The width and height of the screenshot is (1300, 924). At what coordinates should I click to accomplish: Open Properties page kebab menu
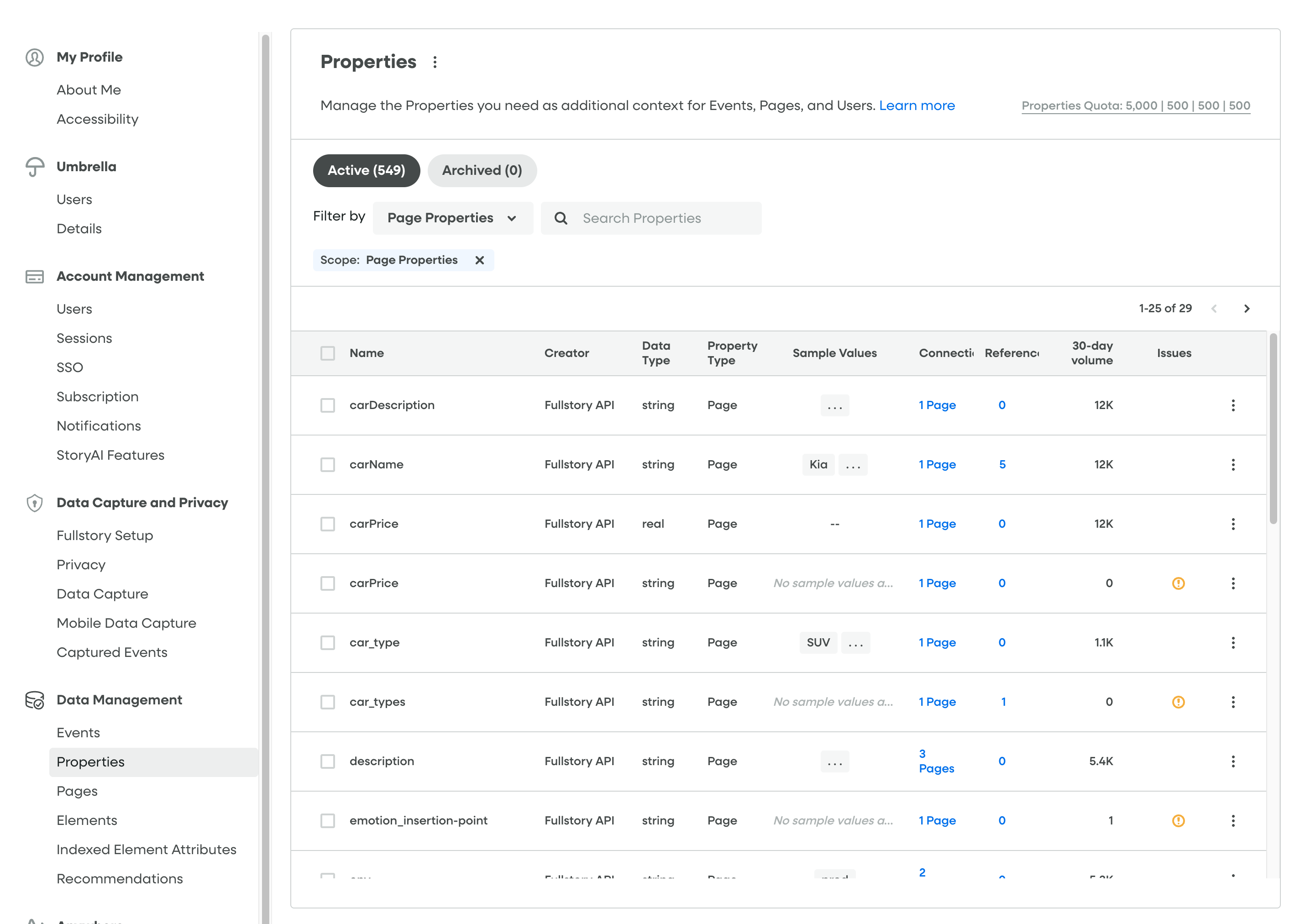[435, 62]
